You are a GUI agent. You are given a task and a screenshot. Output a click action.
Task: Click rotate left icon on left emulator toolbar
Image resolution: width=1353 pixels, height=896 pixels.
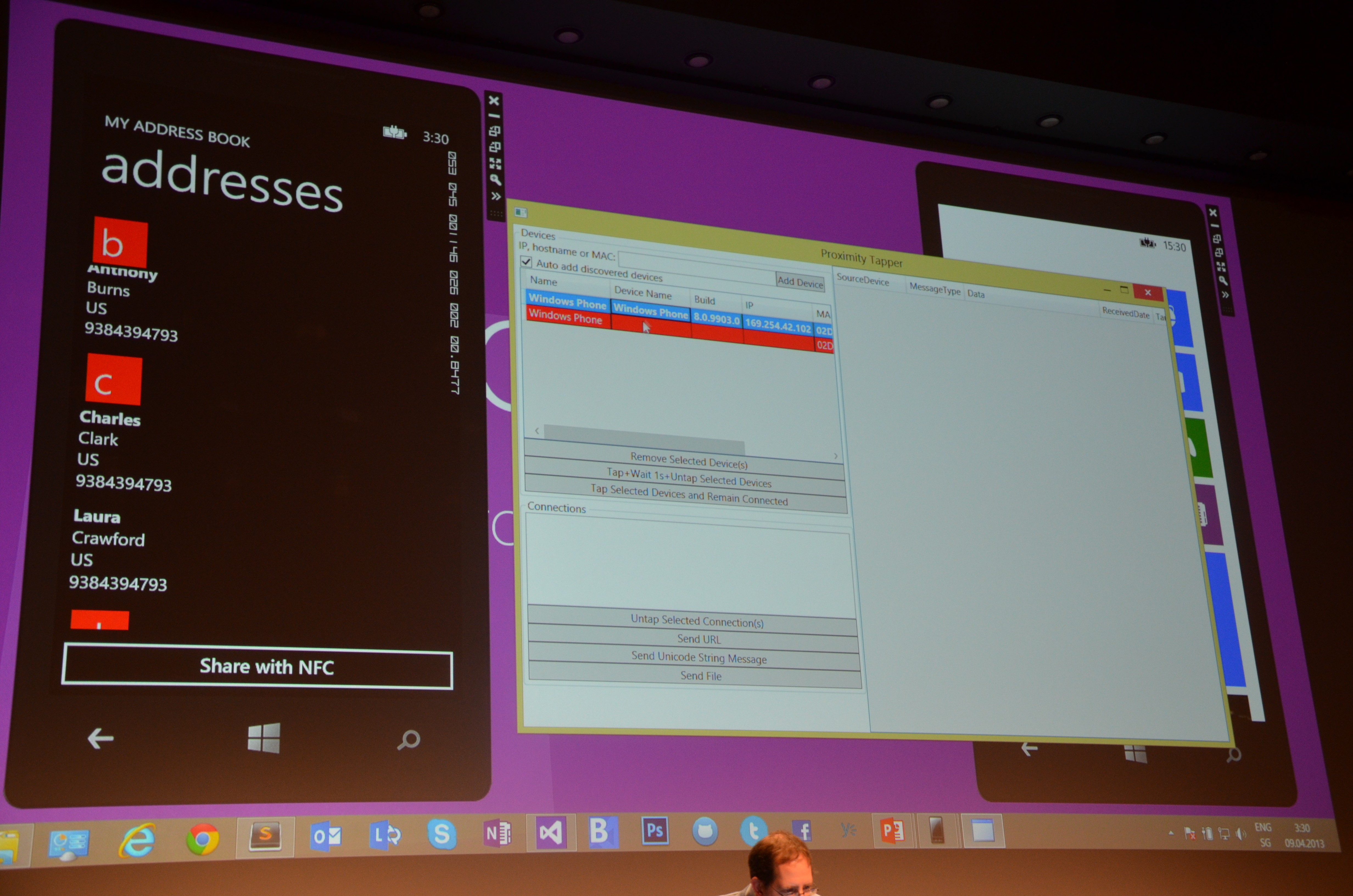tap(494, 131)
